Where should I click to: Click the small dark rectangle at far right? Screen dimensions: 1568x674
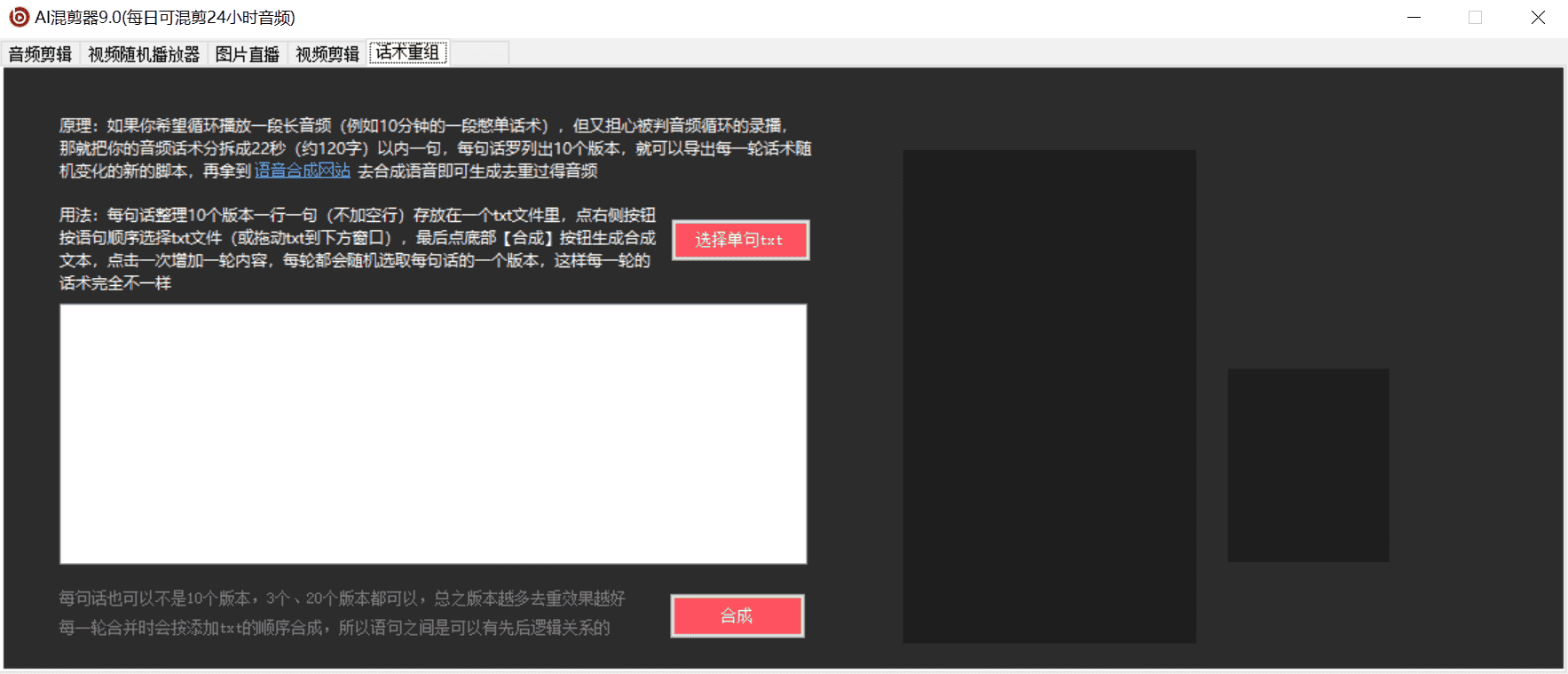pos(1307,464)
